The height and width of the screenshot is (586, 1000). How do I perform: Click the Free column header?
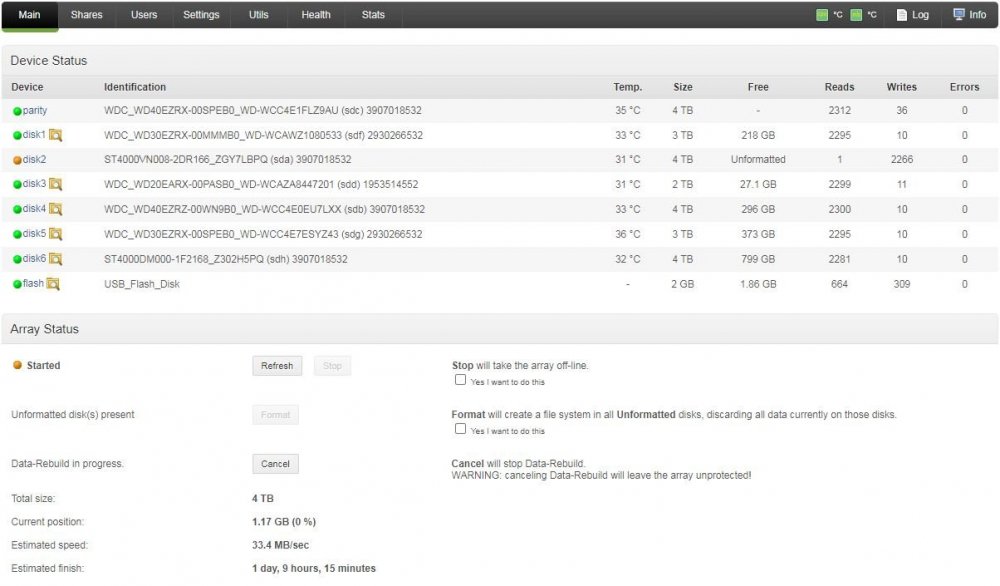click(758, 87)
